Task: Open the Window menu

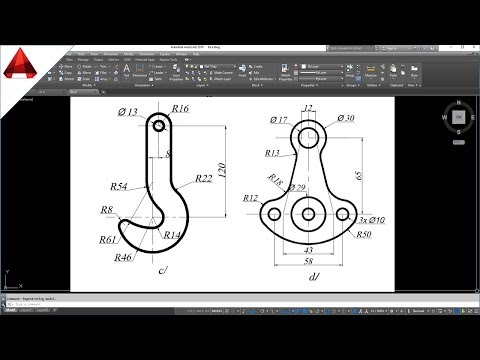Action: tap(181, 54)
